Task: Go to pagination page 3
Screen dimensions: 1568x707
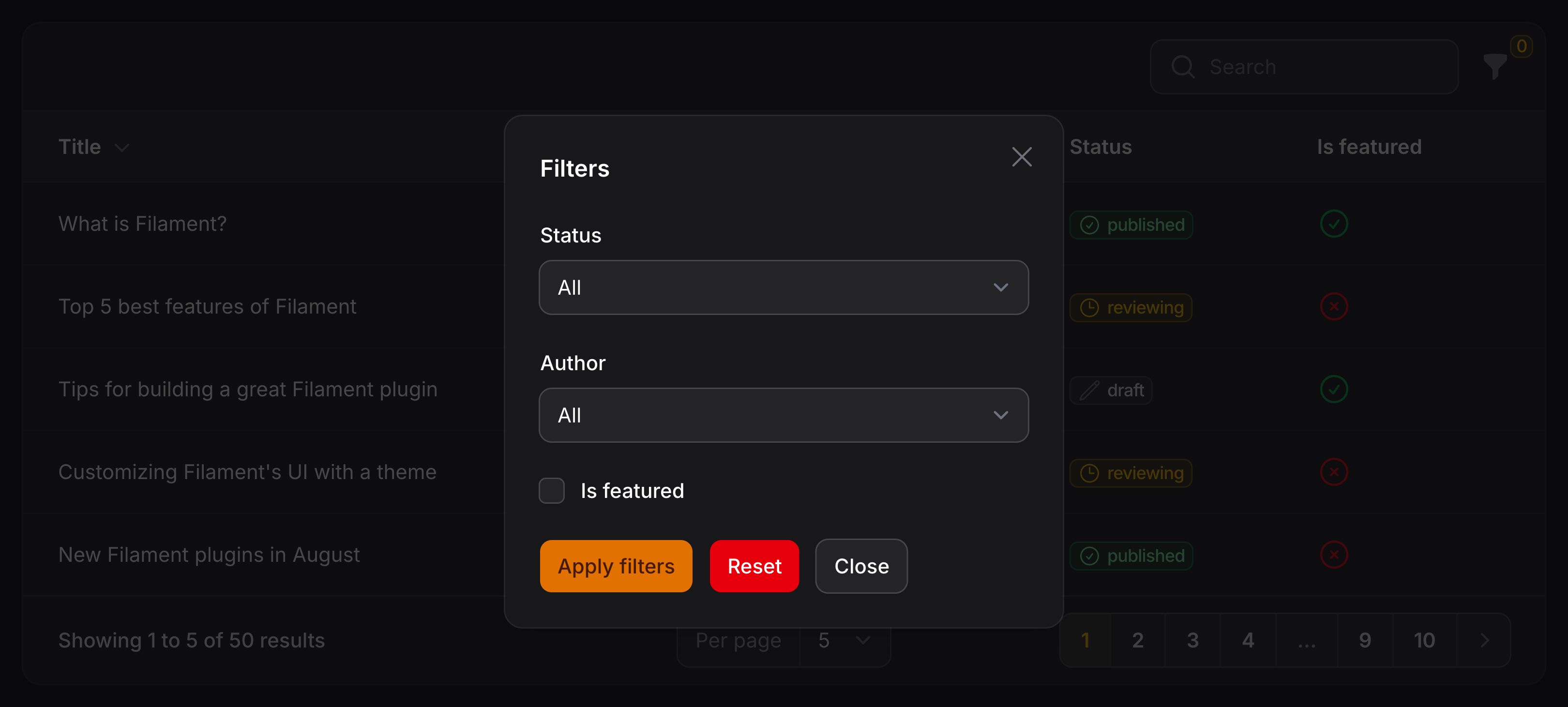Action: (x=1193, y=640)
